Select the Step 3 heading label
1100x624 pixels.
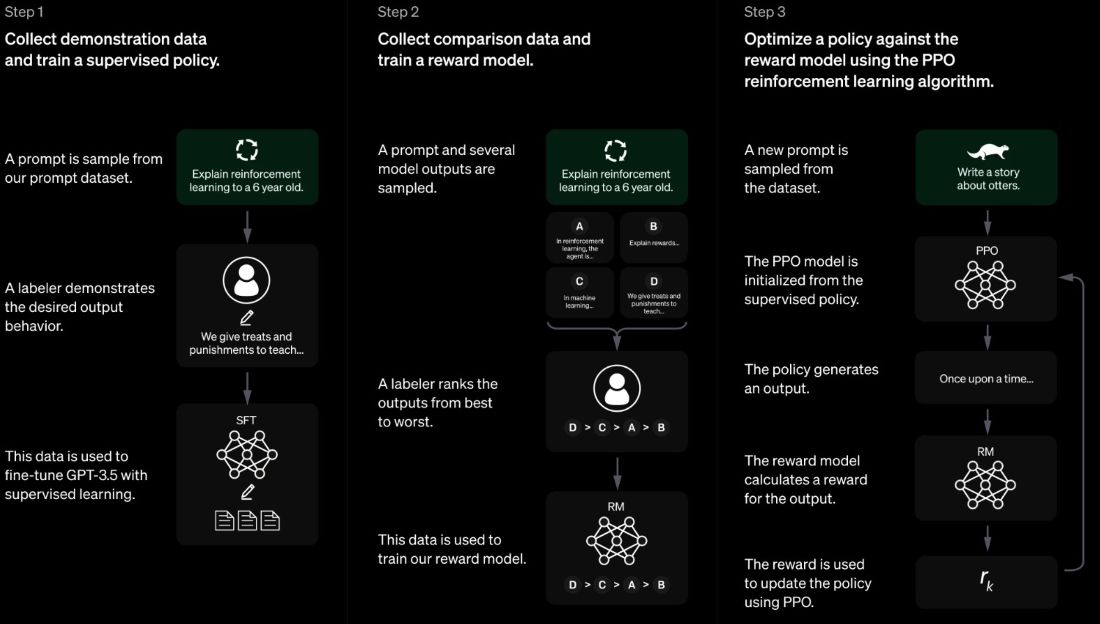tap(765, 12)
